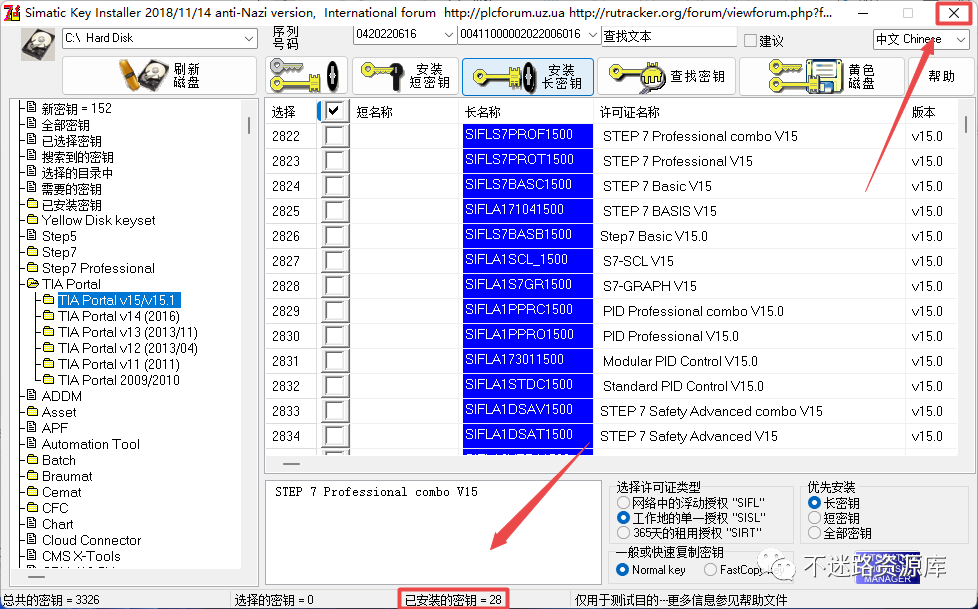The height and width of the screenshot is (609, 978).
Task: Select 网络中的浮动授权 "SIFL" radio option
Action: click(622, 502)
